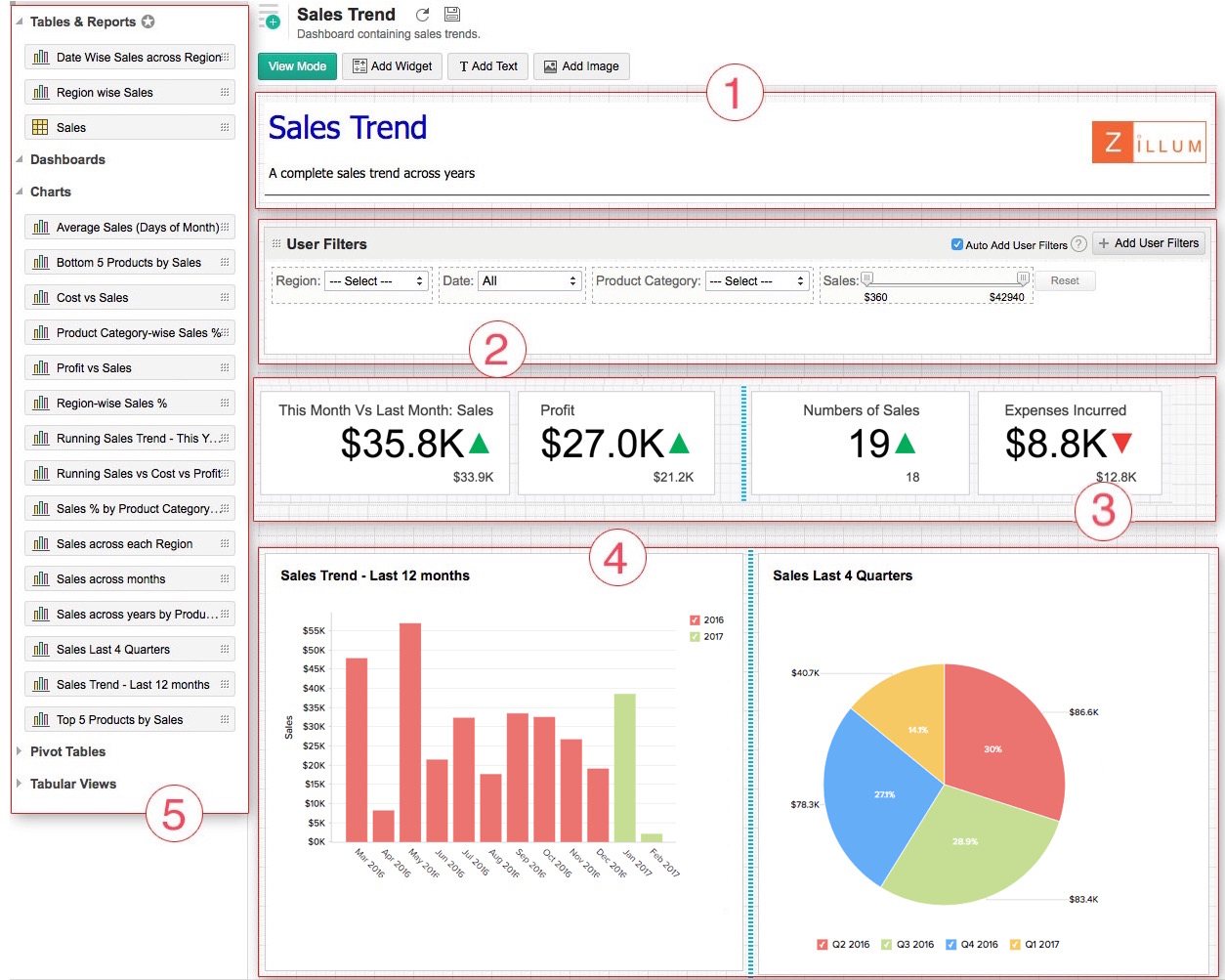Click the Add Widget button
Image resolution: width=1225 pixels, height=980 pixels.
(391, 66)
